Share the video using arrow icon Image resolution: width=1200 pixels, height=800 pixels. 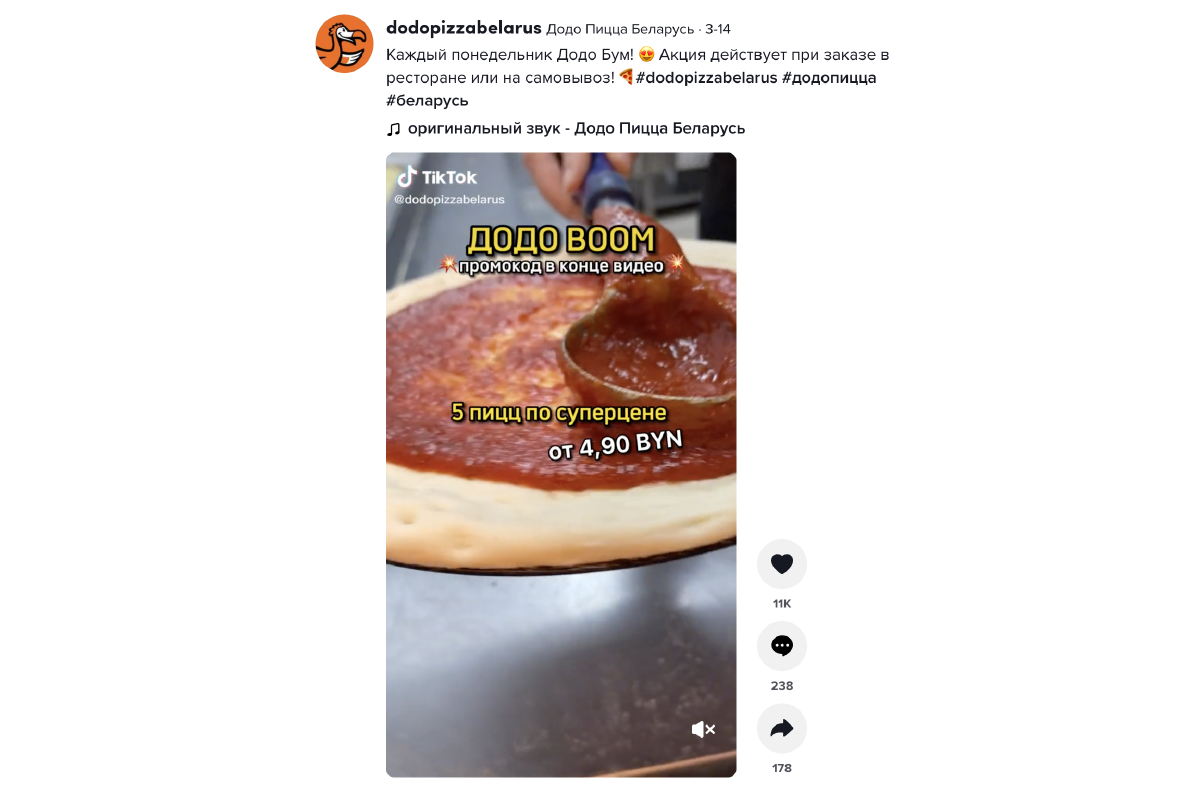click(782, 728)
